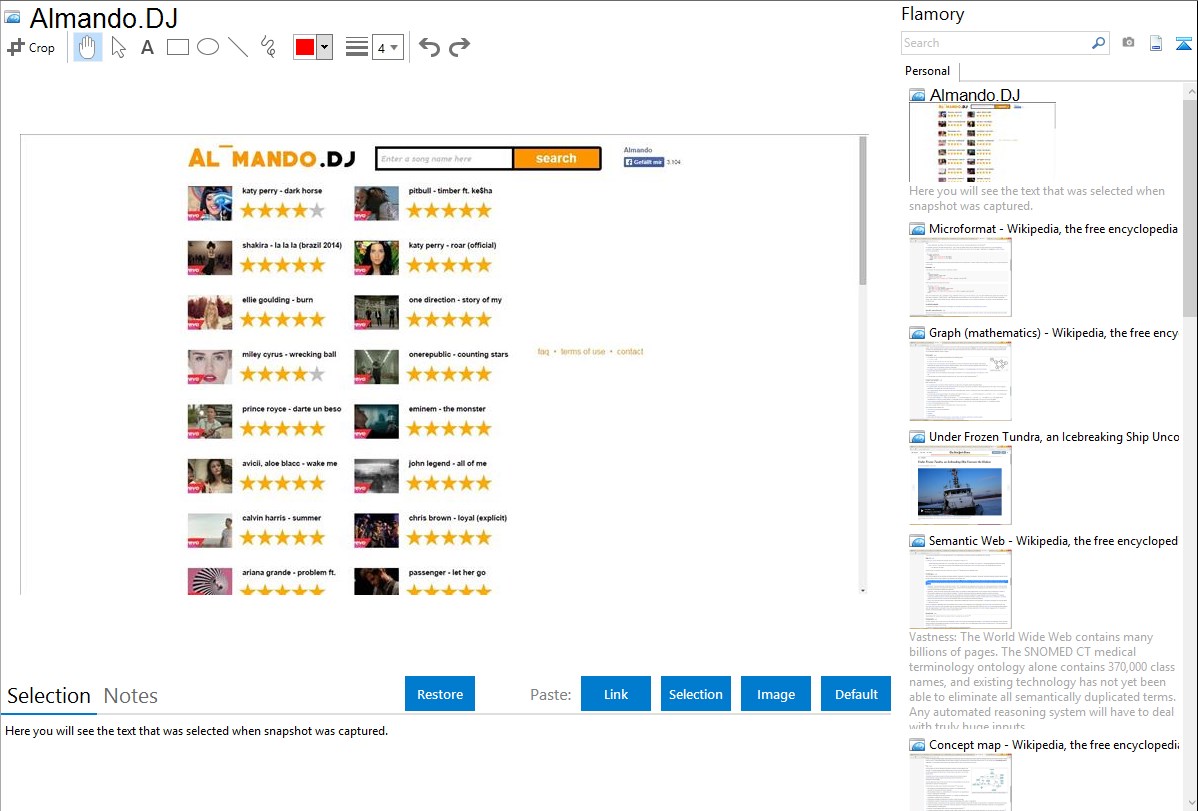Click miley cyrus - wrecking ball title

tap(289, 355)
